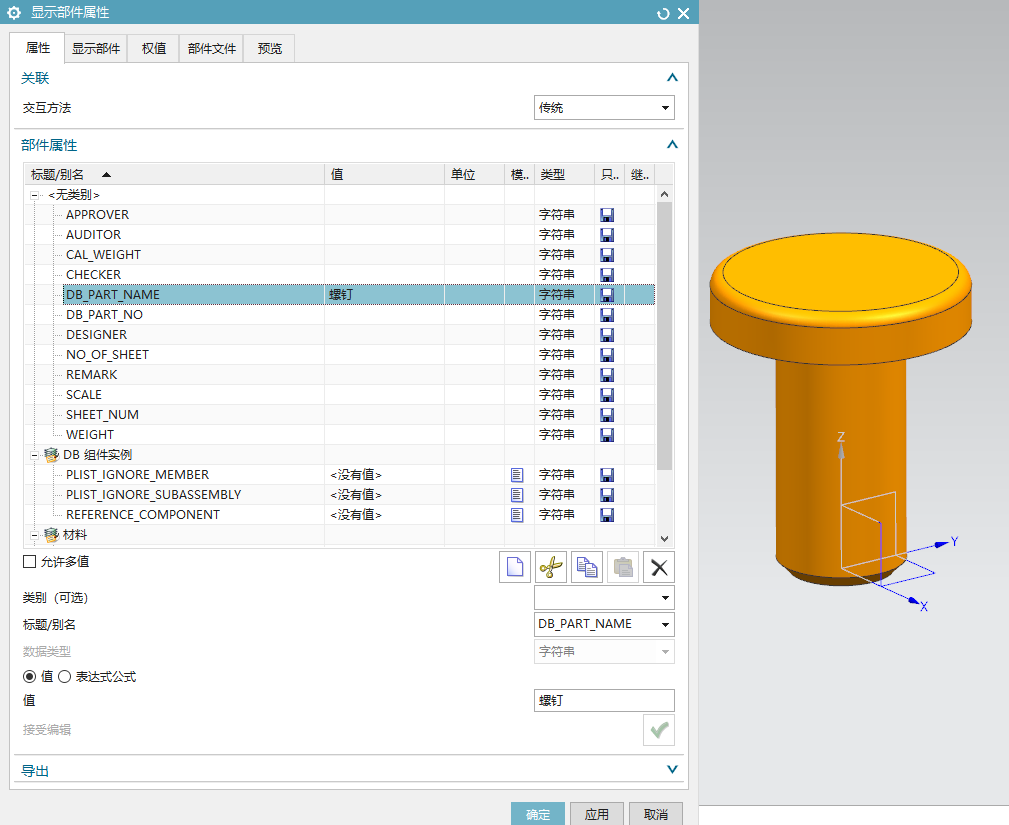The image size is (1009, 825).
Task: Click the 类型 column header
Action: (564, 174)
